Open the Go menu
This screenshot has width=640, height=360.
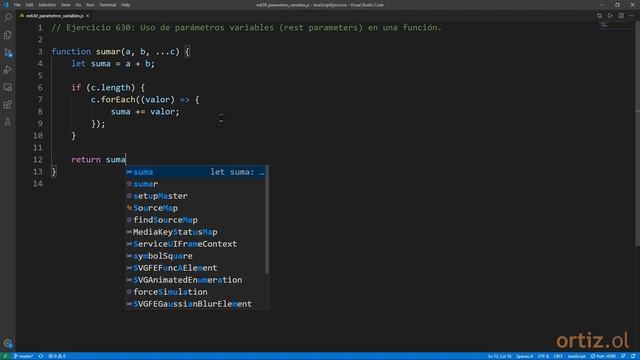coord(78,5)
